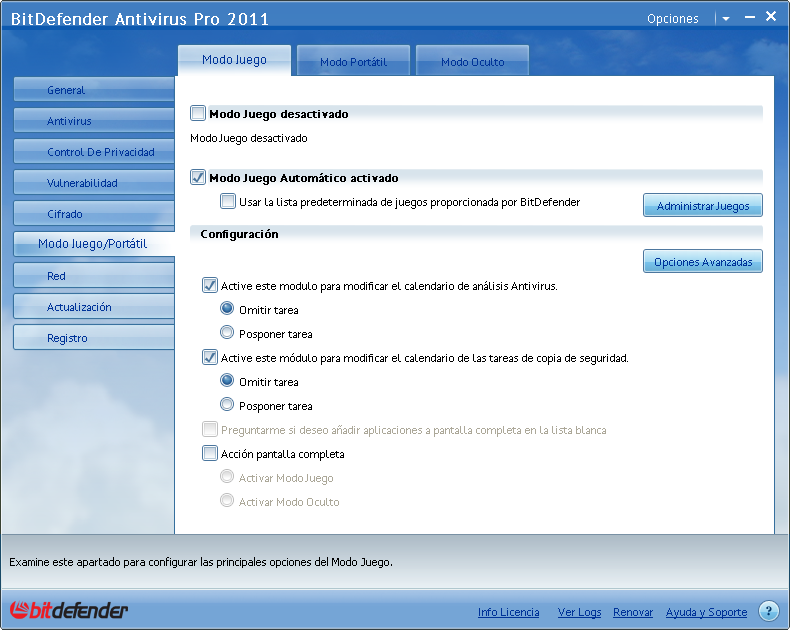
Task: Open the Control De Privacidad section
Action: coord(94,152)
